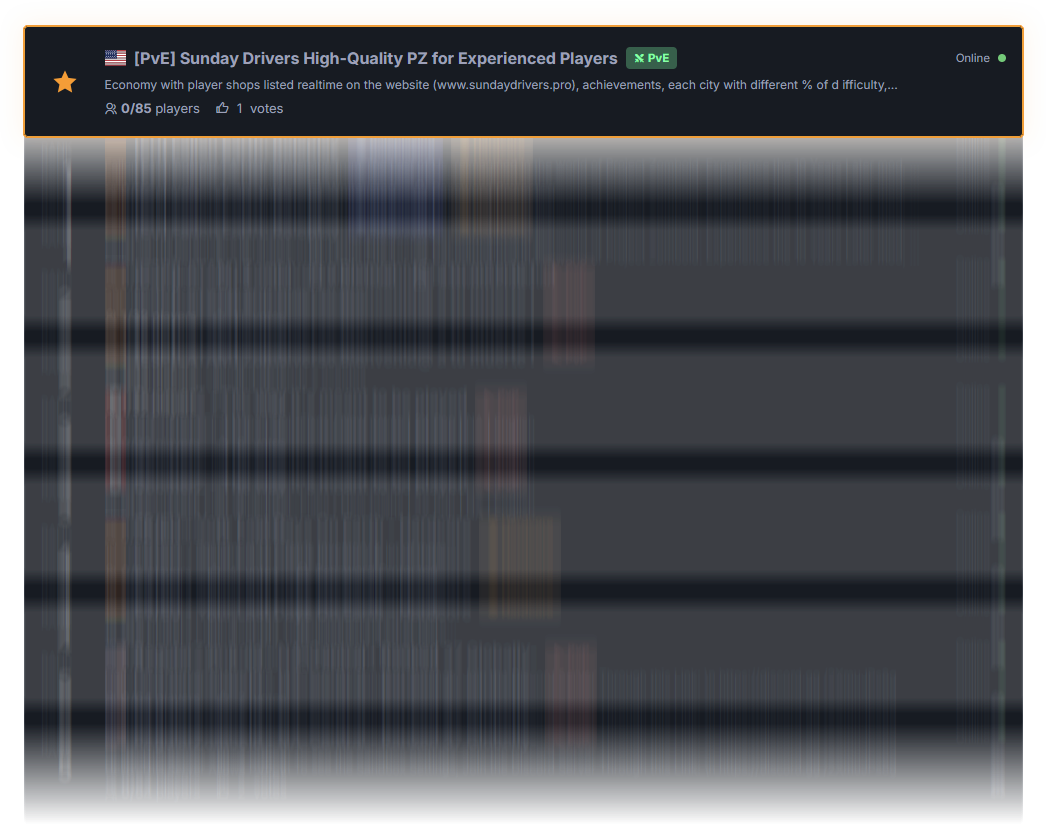Click the thumbs-up vote icon
The height and width of the screenshot is (840, 1046).
tap(222, 108)
